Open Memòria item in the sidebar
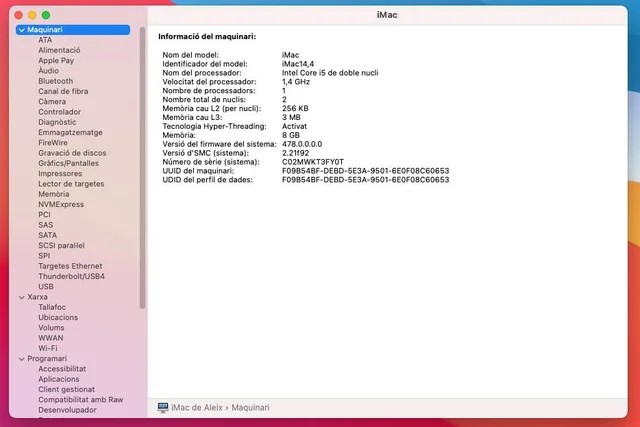Viewport: 640px width, 427px height. [x=54, y=194]
